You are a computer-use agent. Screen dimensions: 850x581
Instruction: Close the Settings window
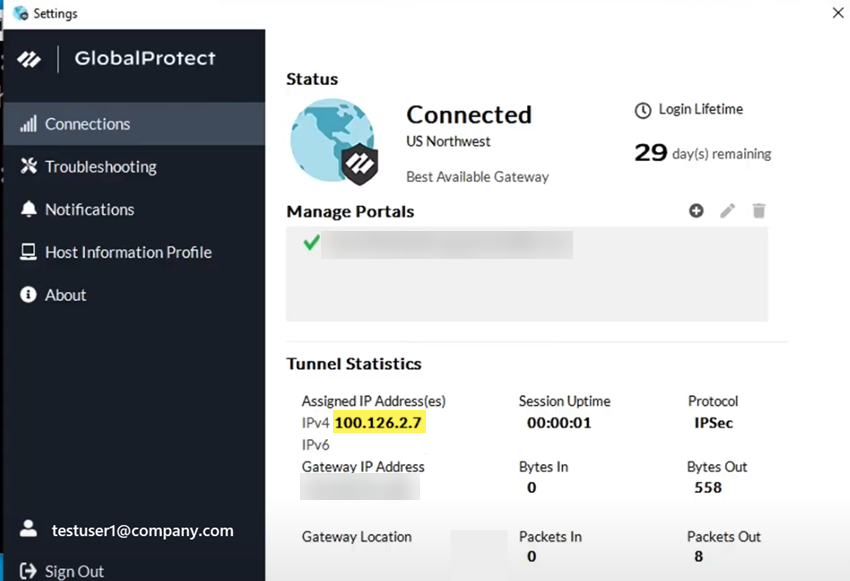(x=837, y=12)
